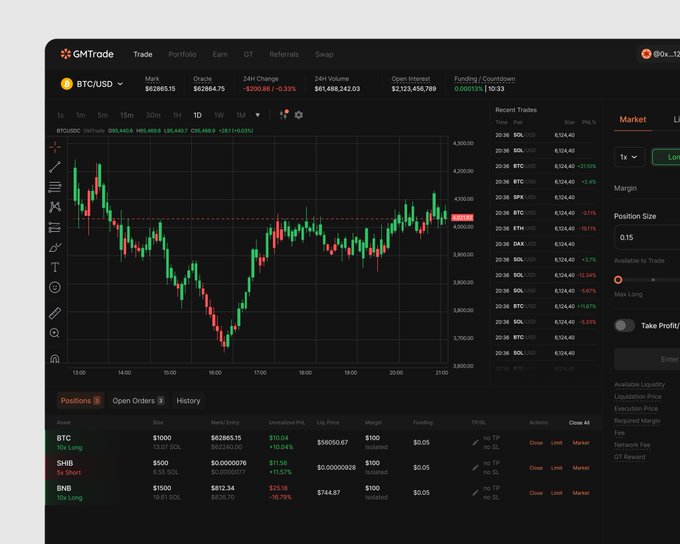
Task: Switch to the Market order tab
Action: click(x=632, y=119)
